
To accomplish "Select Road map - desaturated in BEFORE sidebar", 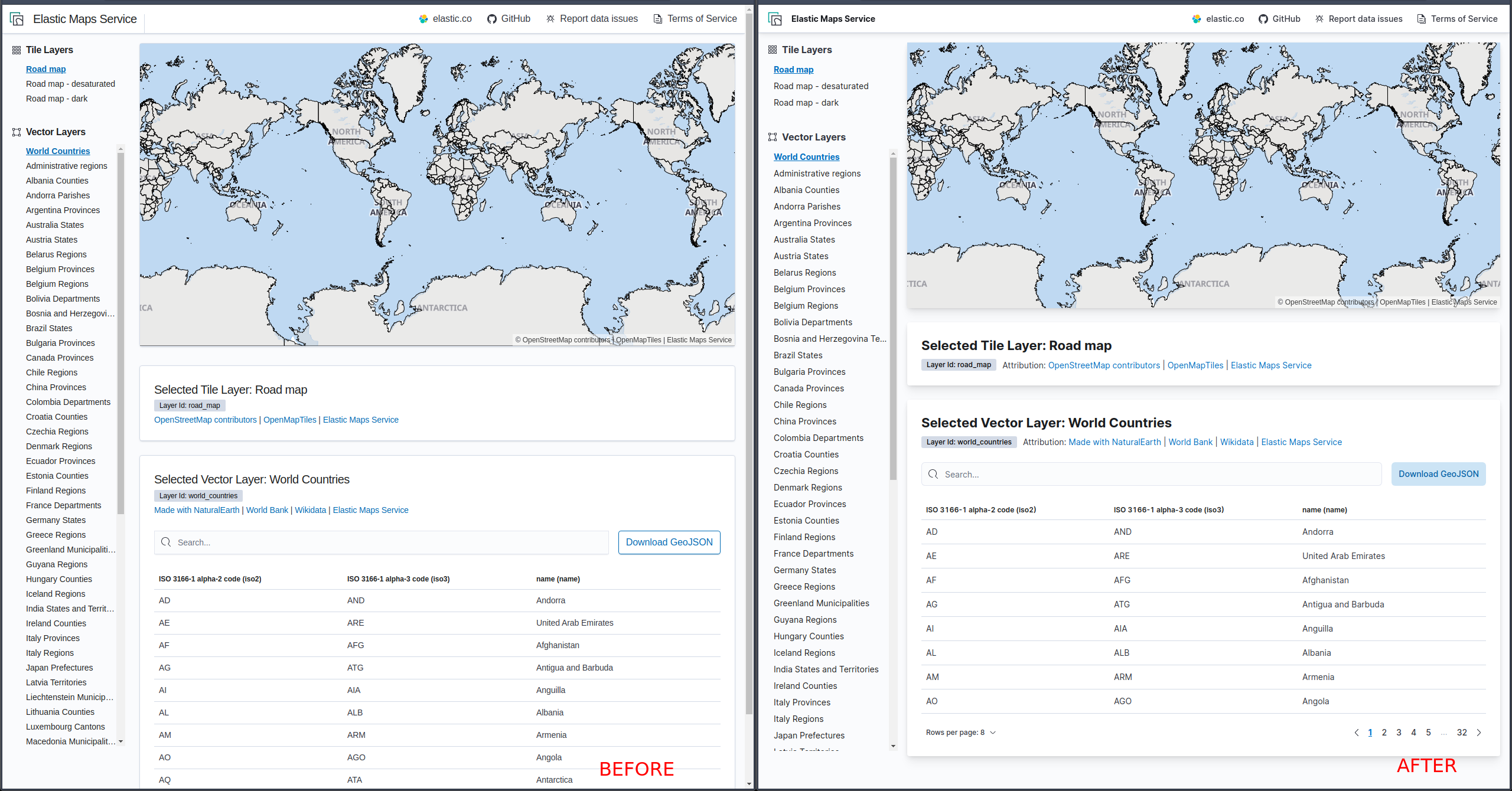I will pyautogui.click(x=70, y=84).
